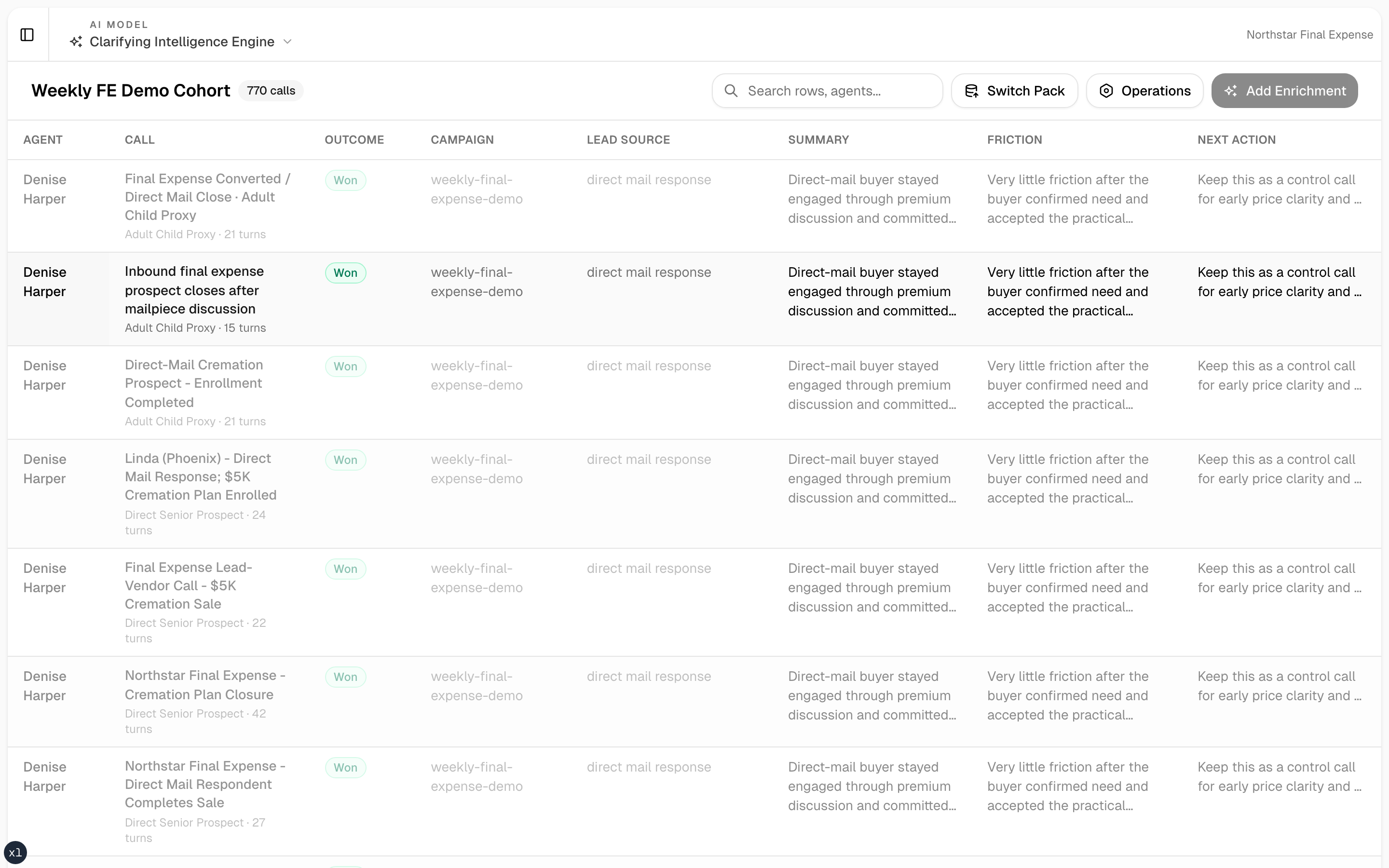This screenshot has height=868, width=1389.
Task: Click the search magnifier icon
Action: (x=731, y=91)
